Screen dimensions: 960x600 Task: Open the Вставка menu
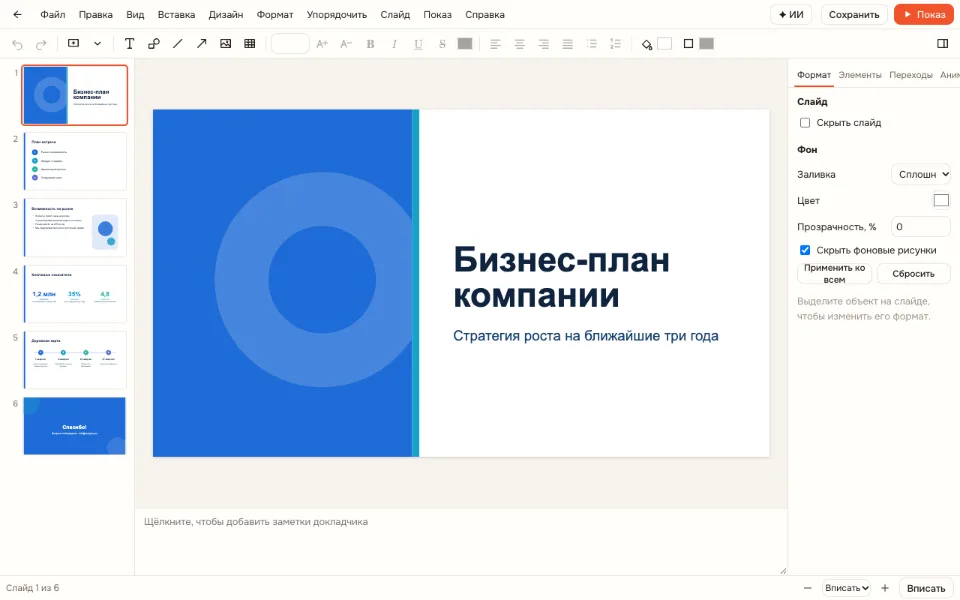coord(176,15)
